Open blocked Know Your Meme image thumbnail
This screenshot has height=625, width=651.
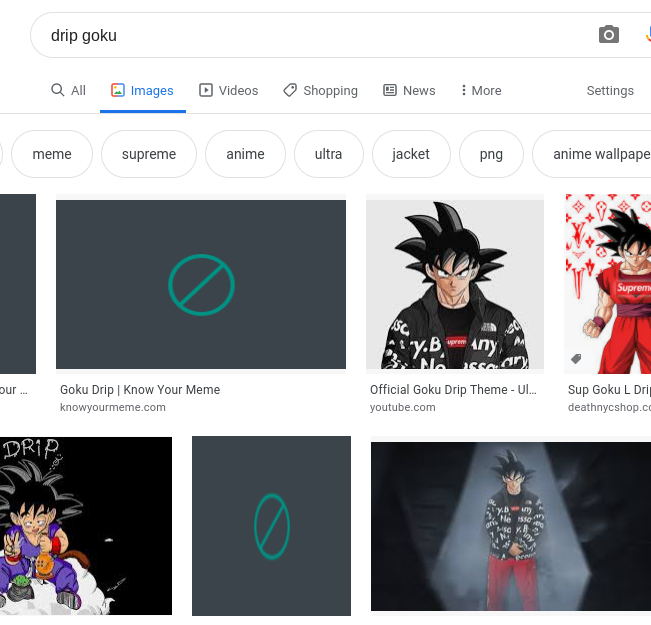tap(201, 284)
